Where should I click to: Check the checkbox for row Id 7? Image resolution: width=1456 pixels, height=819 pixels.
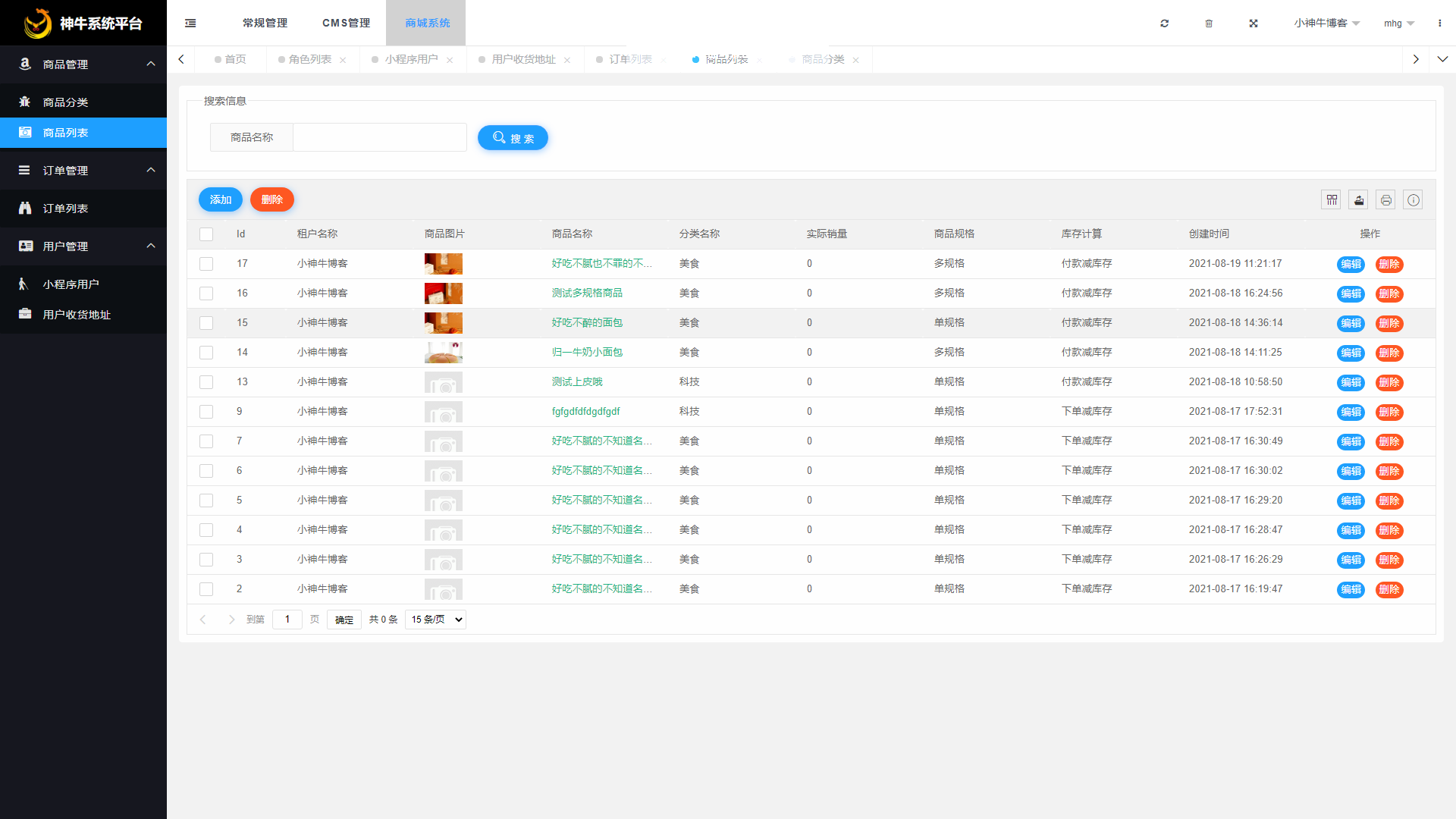click(206, 441)
